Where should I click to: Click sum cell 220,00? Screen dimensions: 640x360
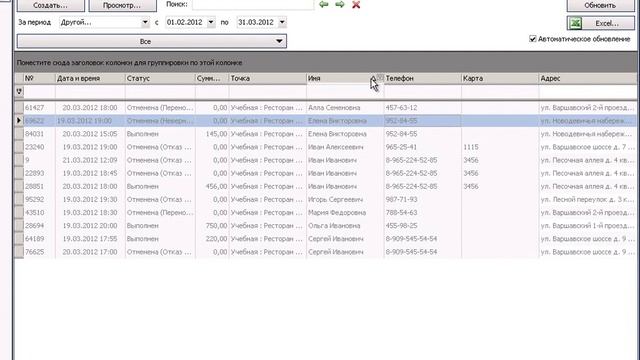212,238
